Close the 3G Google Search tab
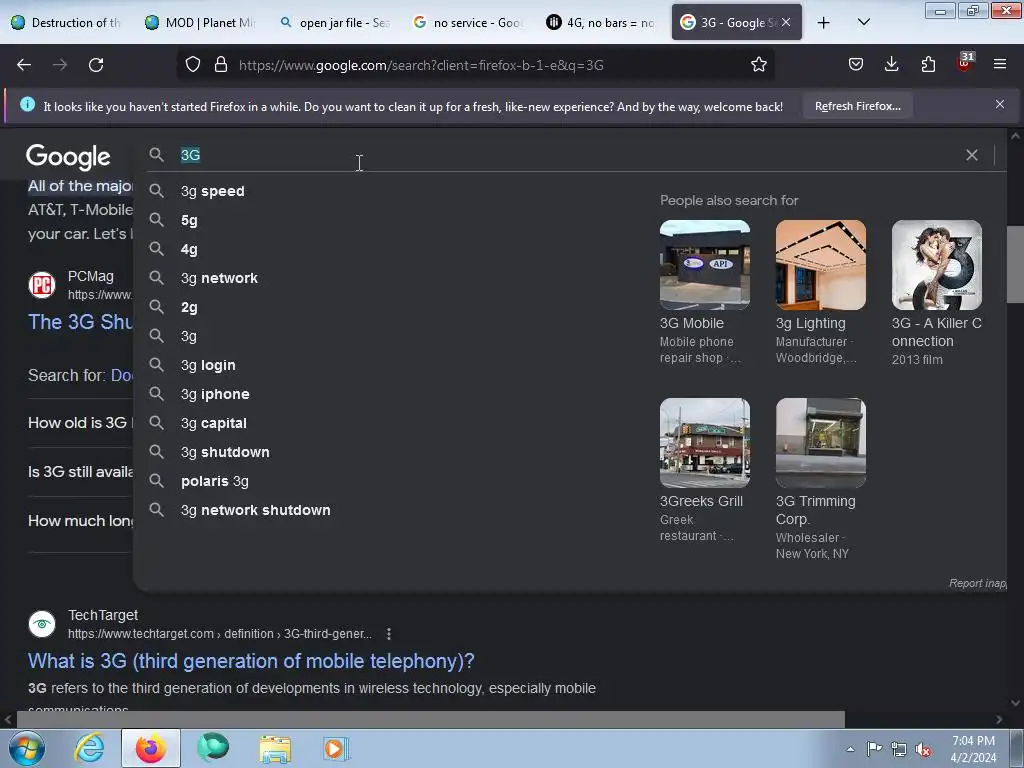 point(786,22)
